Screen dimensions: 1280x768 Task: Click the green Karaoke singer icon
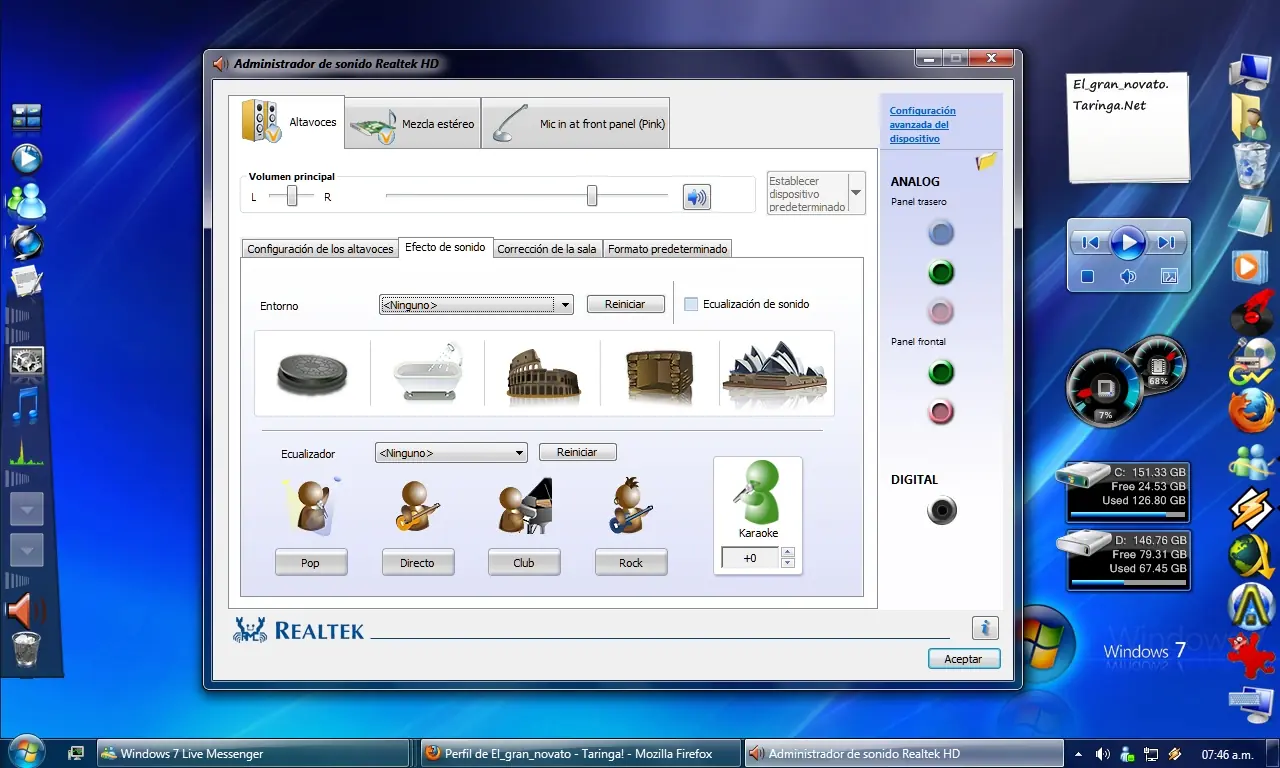(x=758, y=491)
